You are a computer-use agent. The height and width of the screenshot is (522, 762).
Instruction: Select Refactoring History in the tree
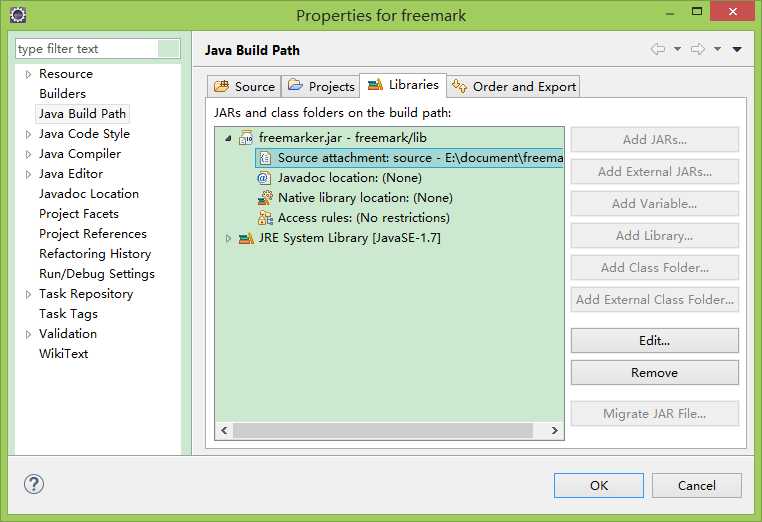pos(95,254)
